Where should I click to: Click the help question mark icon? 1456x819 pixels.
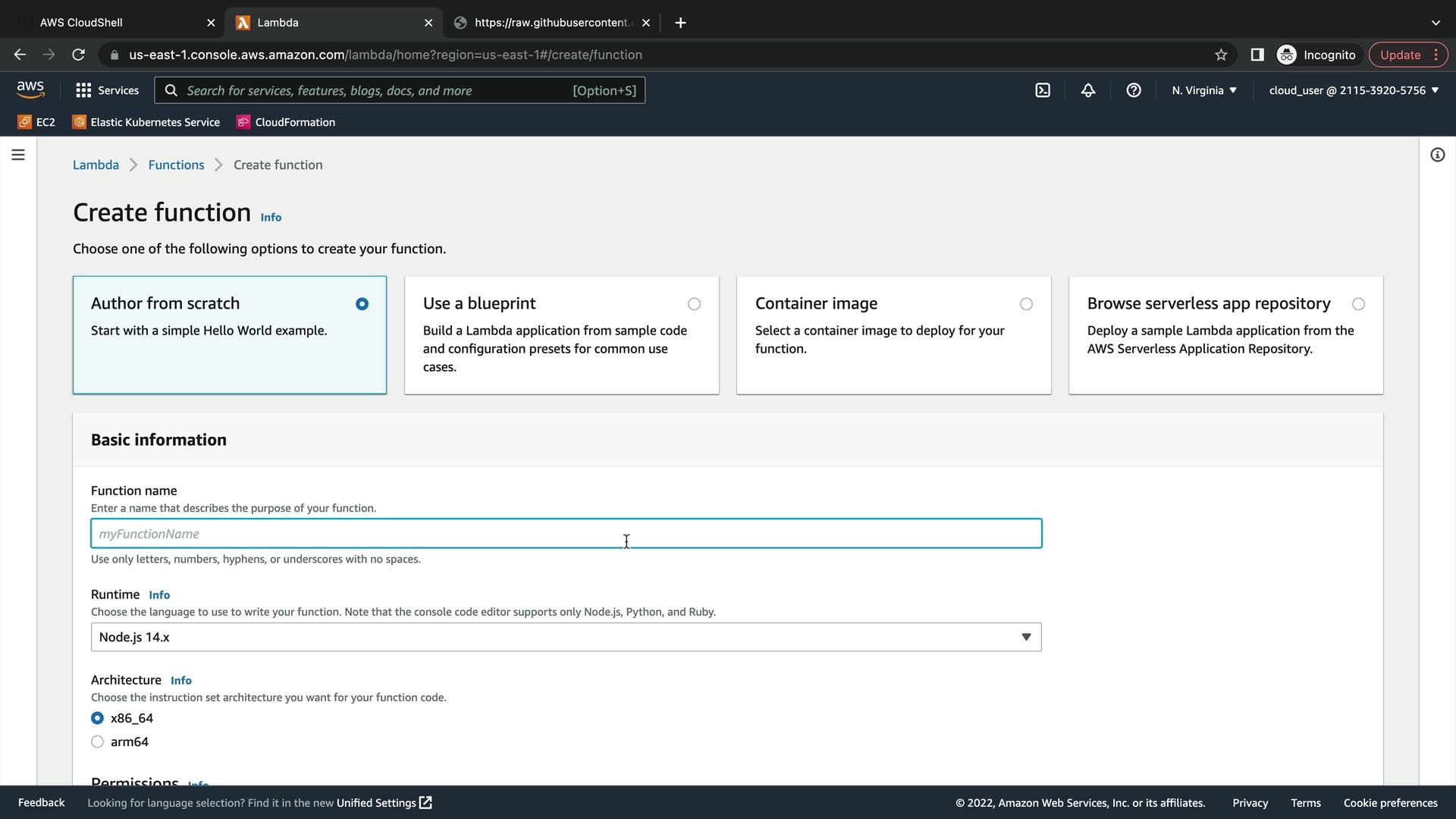click(x=1134, y=90)
